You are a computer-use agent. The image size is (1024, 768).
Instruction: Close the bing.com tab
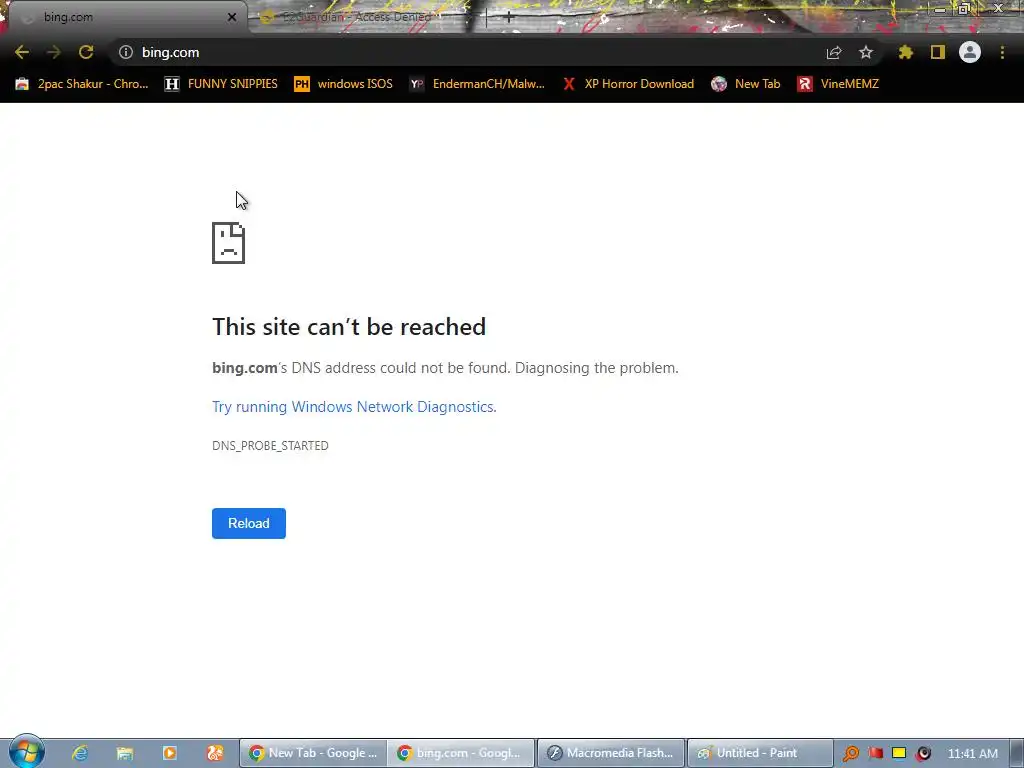232,17
